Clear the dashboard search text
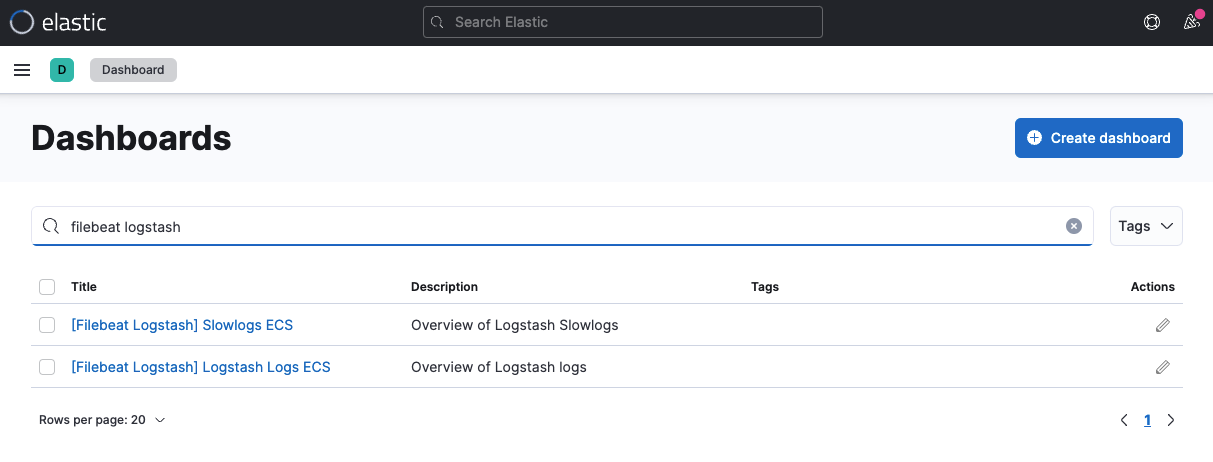This screenshot has height=462, width=1213. pos(1074,226)
